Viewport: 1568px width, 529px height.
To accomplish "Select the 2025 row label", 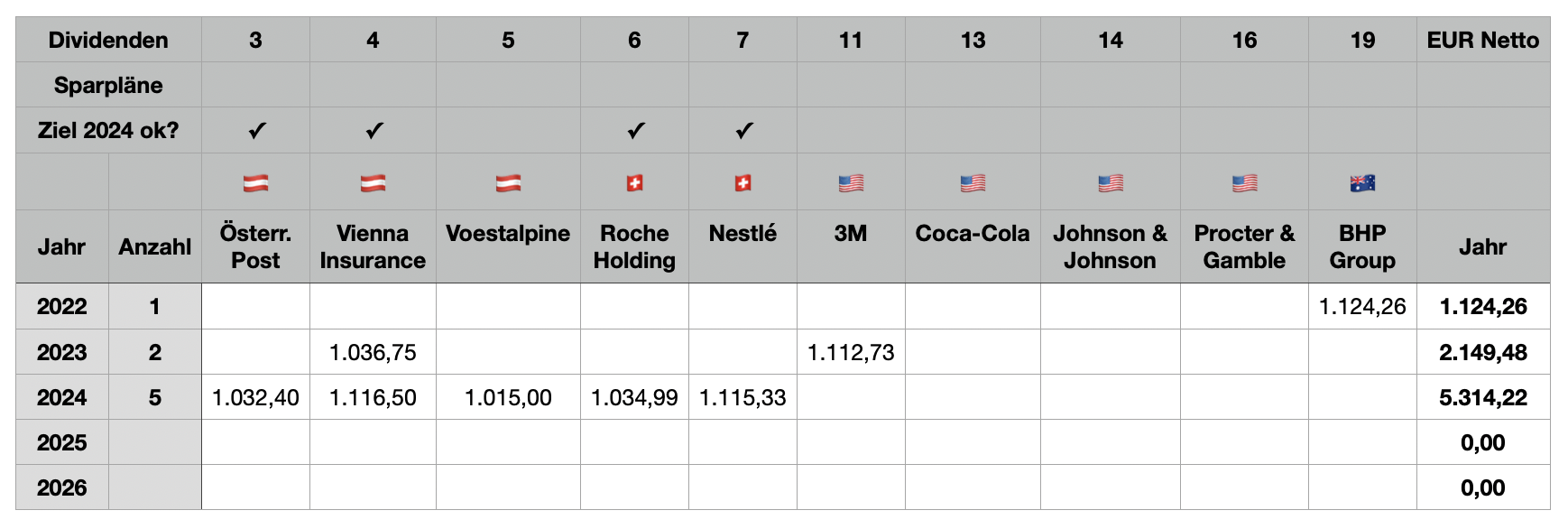I will click(61, 442).
